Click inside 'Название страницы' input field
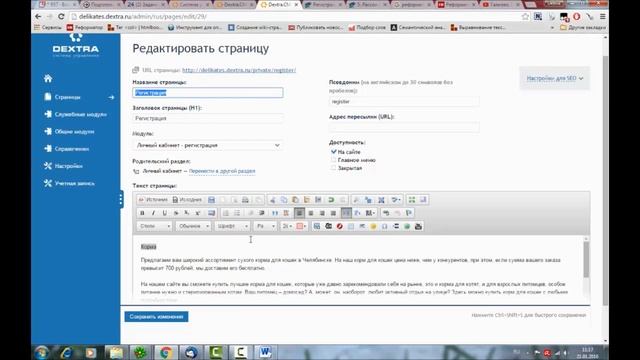This screenshot has width=640, height=360. pyautogui.click(x=208, y=93)
